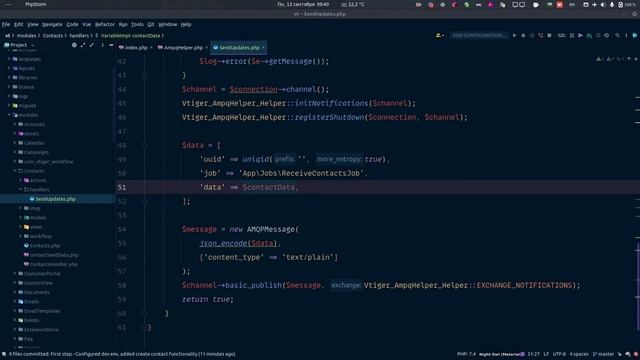Expand the languages folder
The height and width of the screenshot is (360, 640).
[x=9, y=59]
